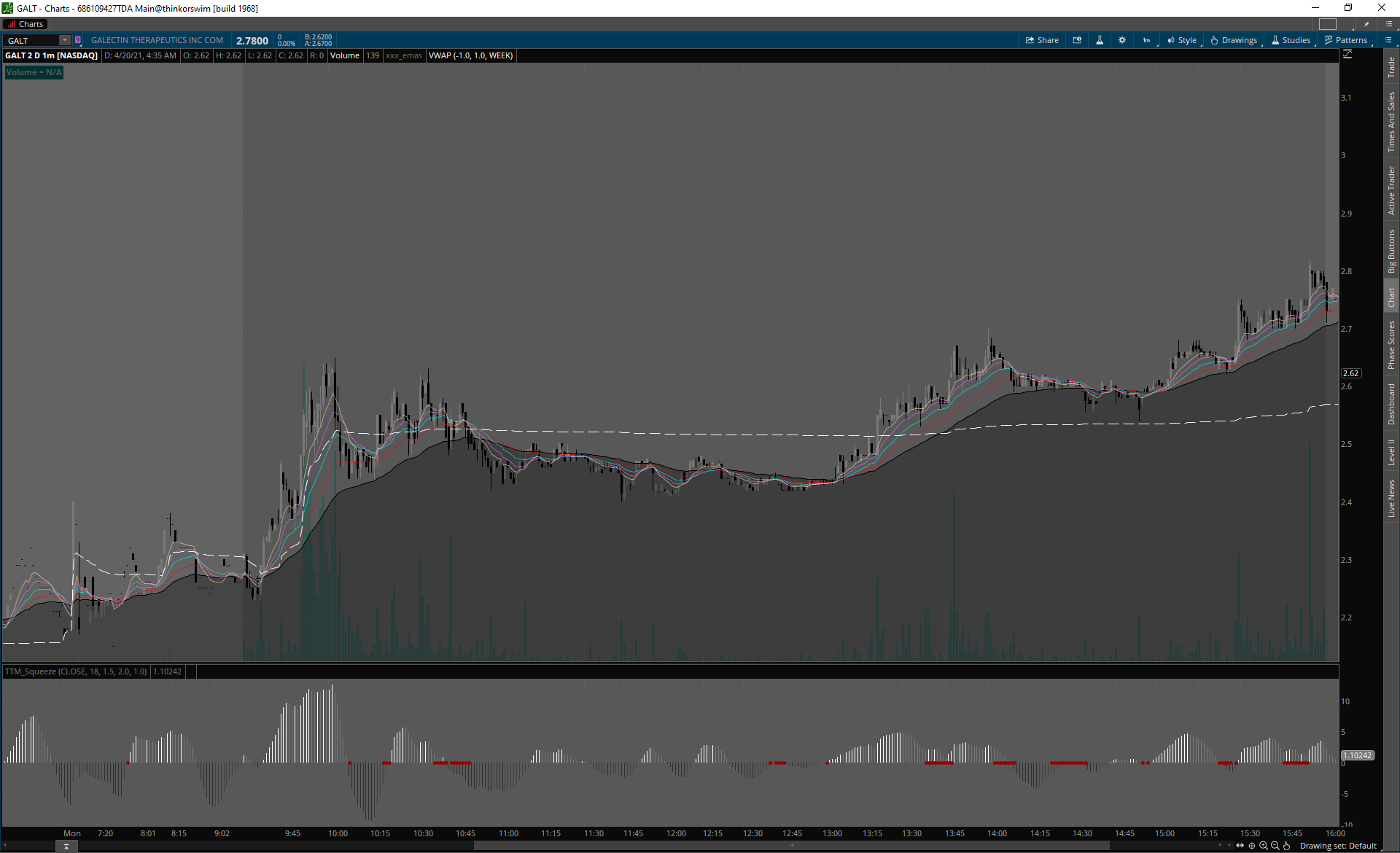
Task: Open the Patterns menu button
Action: point(1346,40)
